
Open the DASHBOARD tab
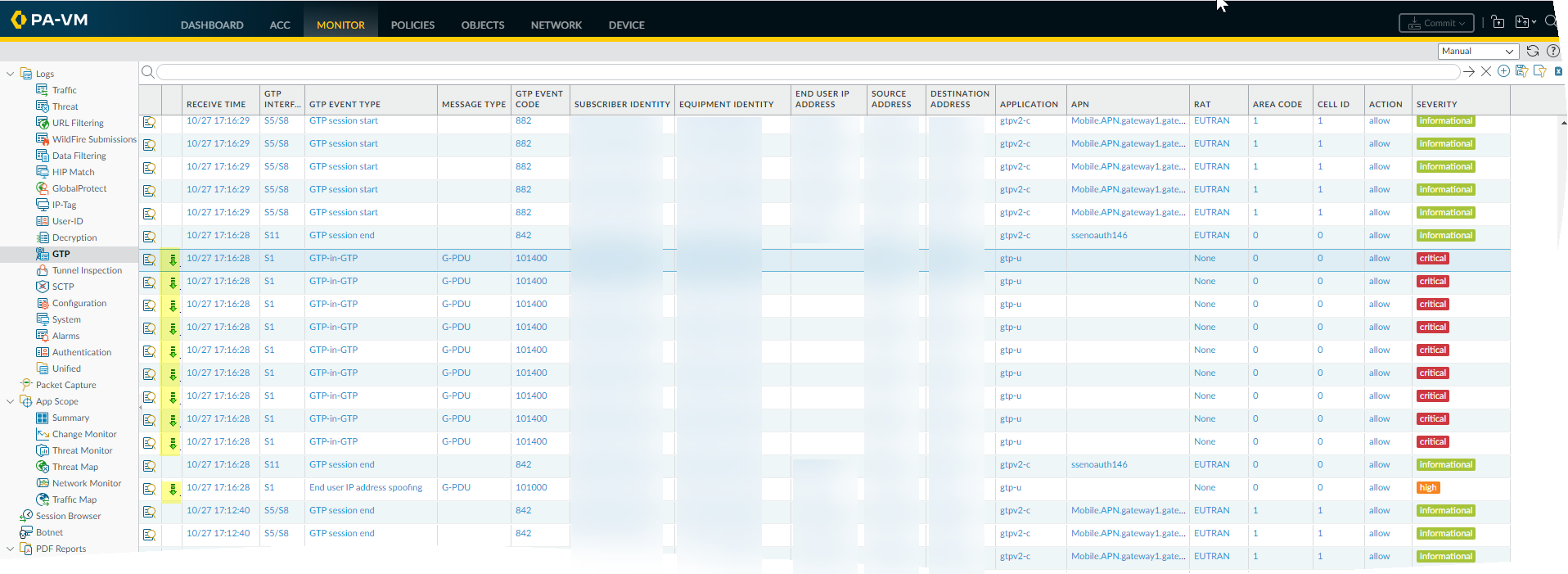(x=212, y=25)
